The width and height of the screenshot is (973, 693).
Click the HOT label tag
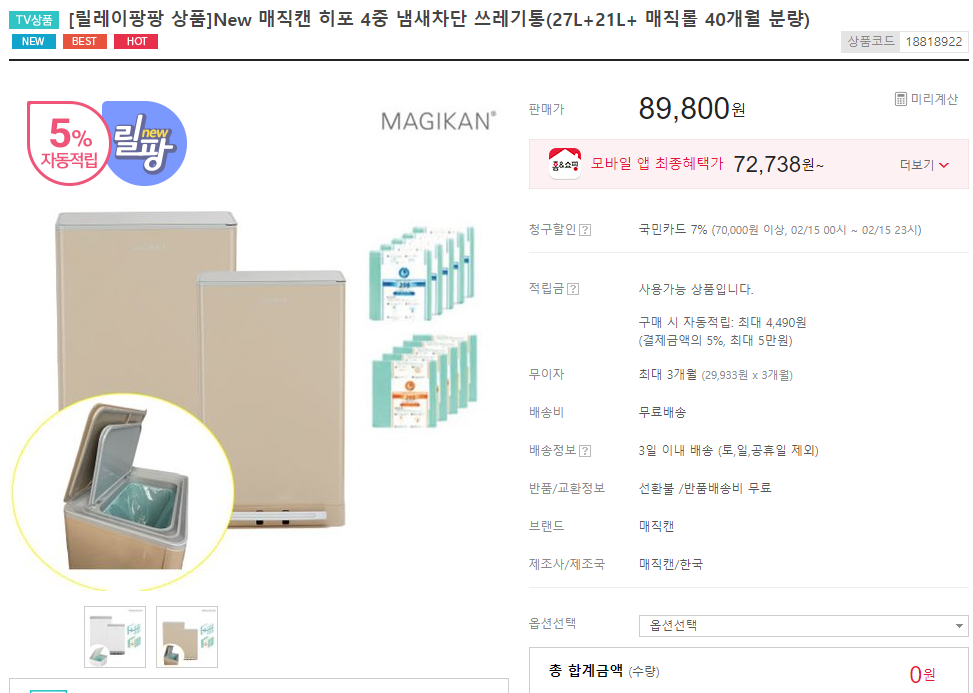tap(136, 42)
